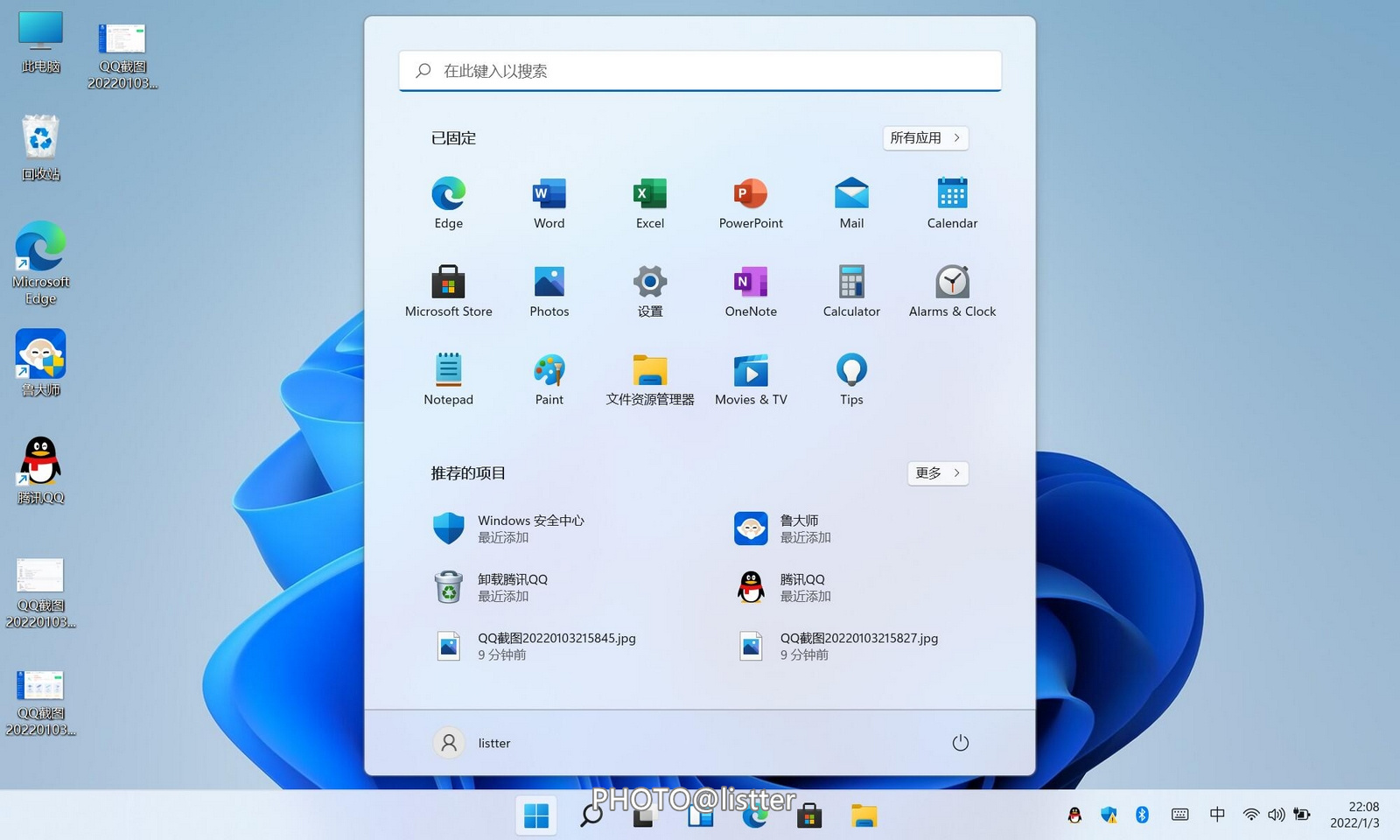
Task: Toggle the 中 input method indicator
Action: point(1216,815)
